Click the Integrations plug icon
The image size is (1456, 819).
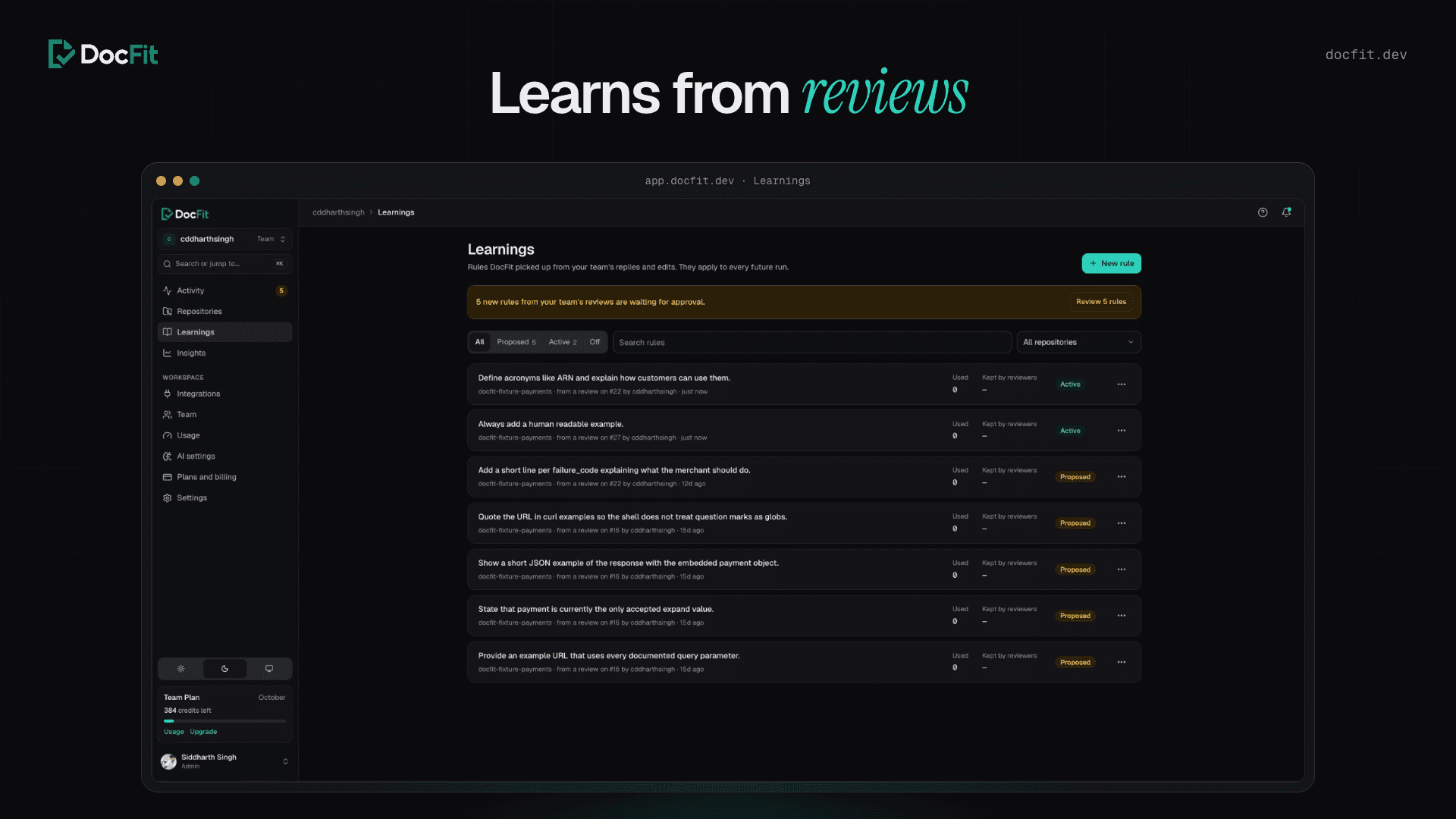coord(168,394)
